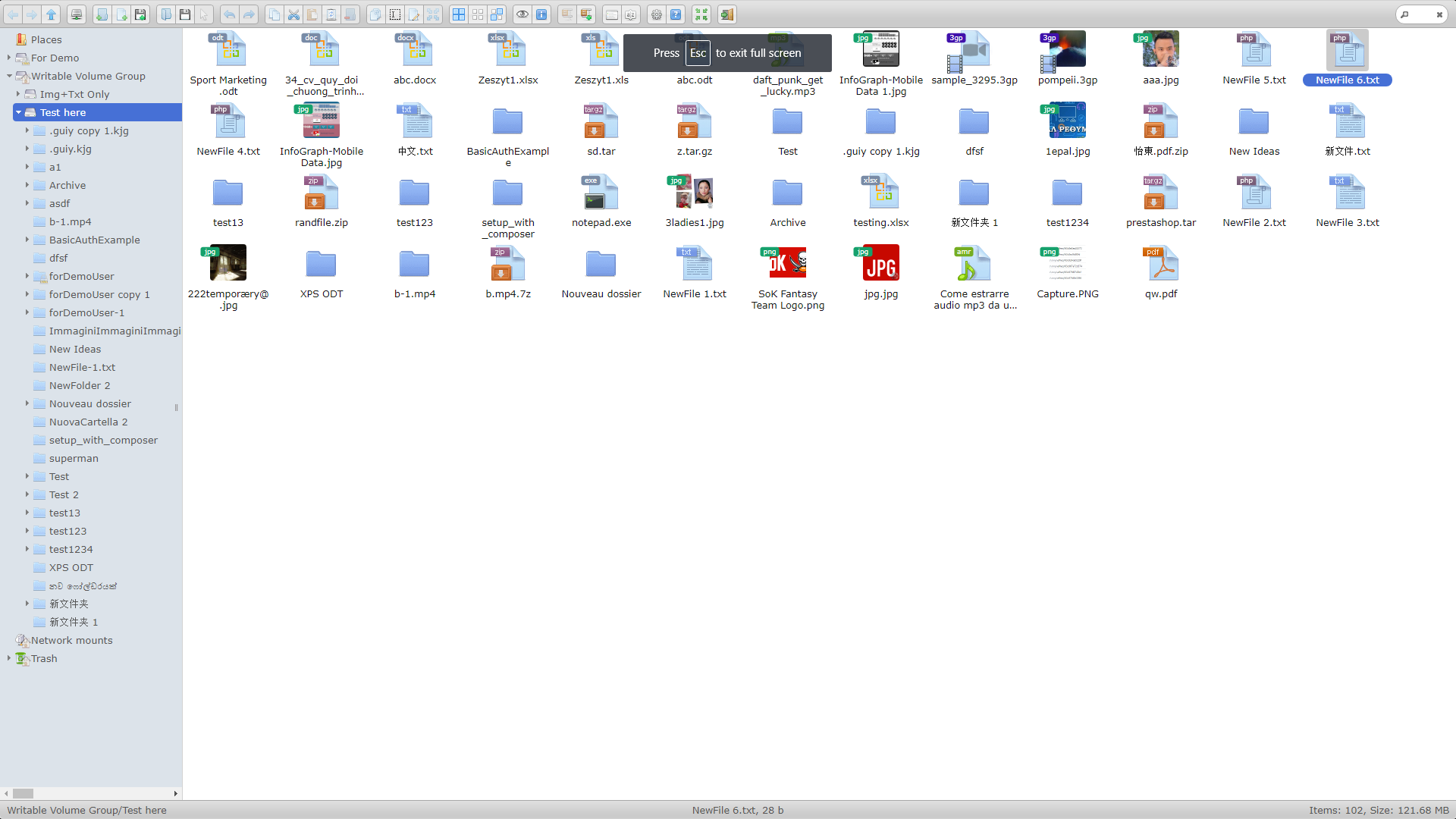Select the randfile.zip archive icon
Screen dimensions: 1456x819
coord(321,193)
